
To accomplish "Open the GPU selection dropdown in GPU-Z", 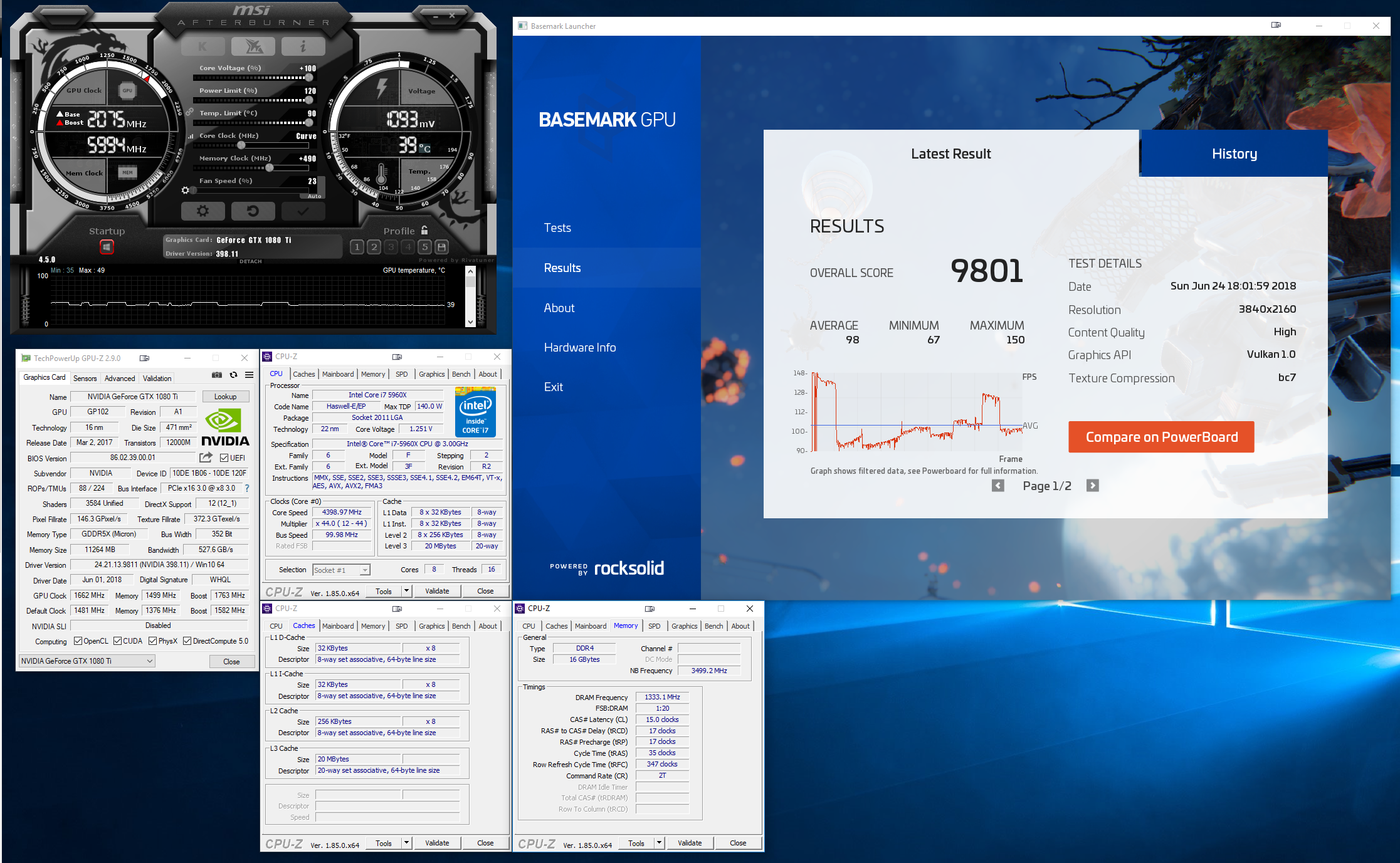I will click(x=87, y=661).
